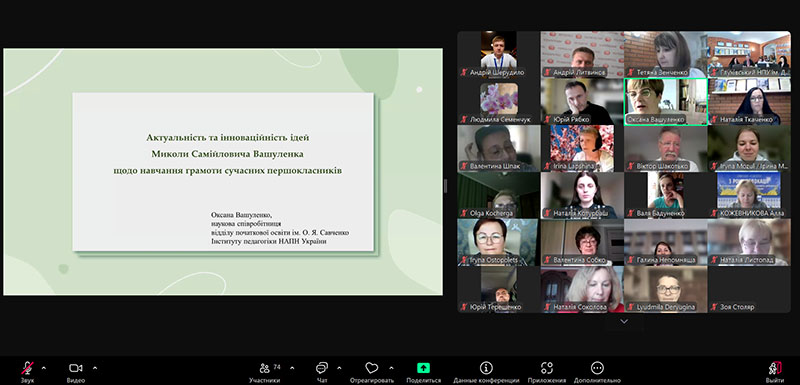The width and height of the screenshot is (800, 385).
Task: Select Юрій Терещенко video tile
Action: 499,289
